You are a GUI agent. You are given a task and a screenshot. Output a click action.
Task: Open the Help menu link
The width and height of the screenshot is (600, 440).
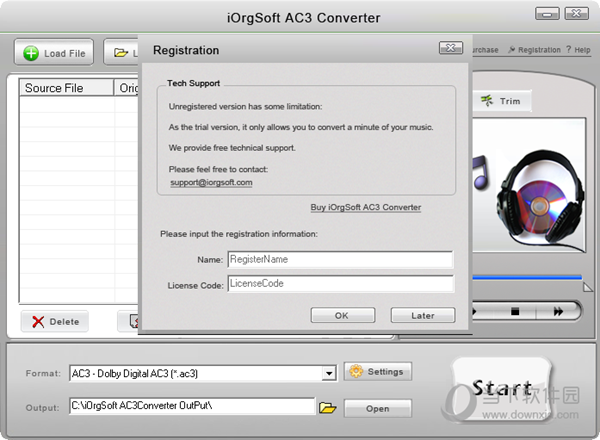(578, 50)
